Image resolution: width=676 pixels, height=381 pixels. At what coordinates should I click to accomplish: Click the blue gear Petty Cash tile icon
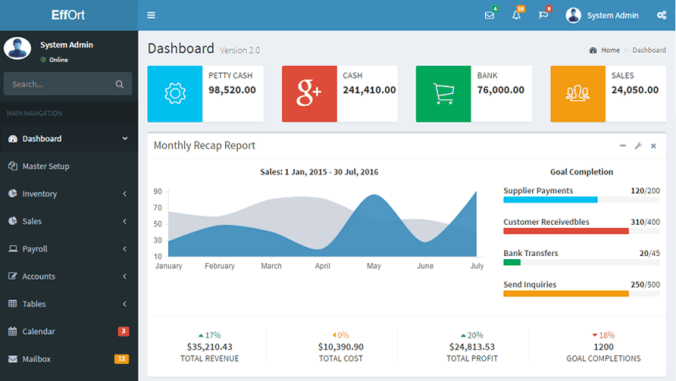click(x=175, y=94)
